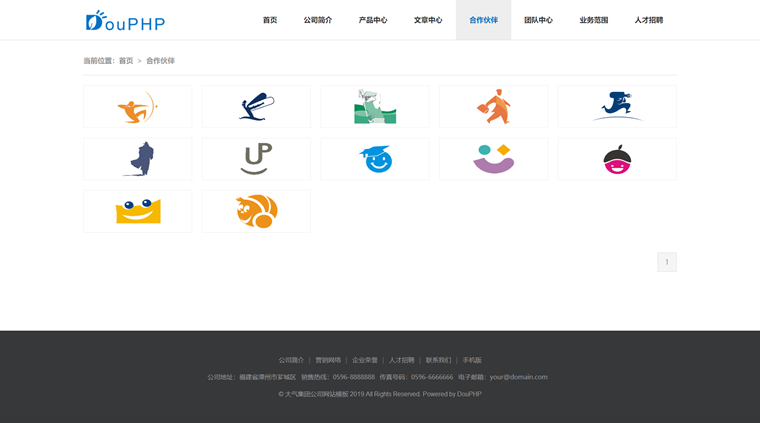Click the your@domain.com email address

pyautogui.click(x=519, y=377)
